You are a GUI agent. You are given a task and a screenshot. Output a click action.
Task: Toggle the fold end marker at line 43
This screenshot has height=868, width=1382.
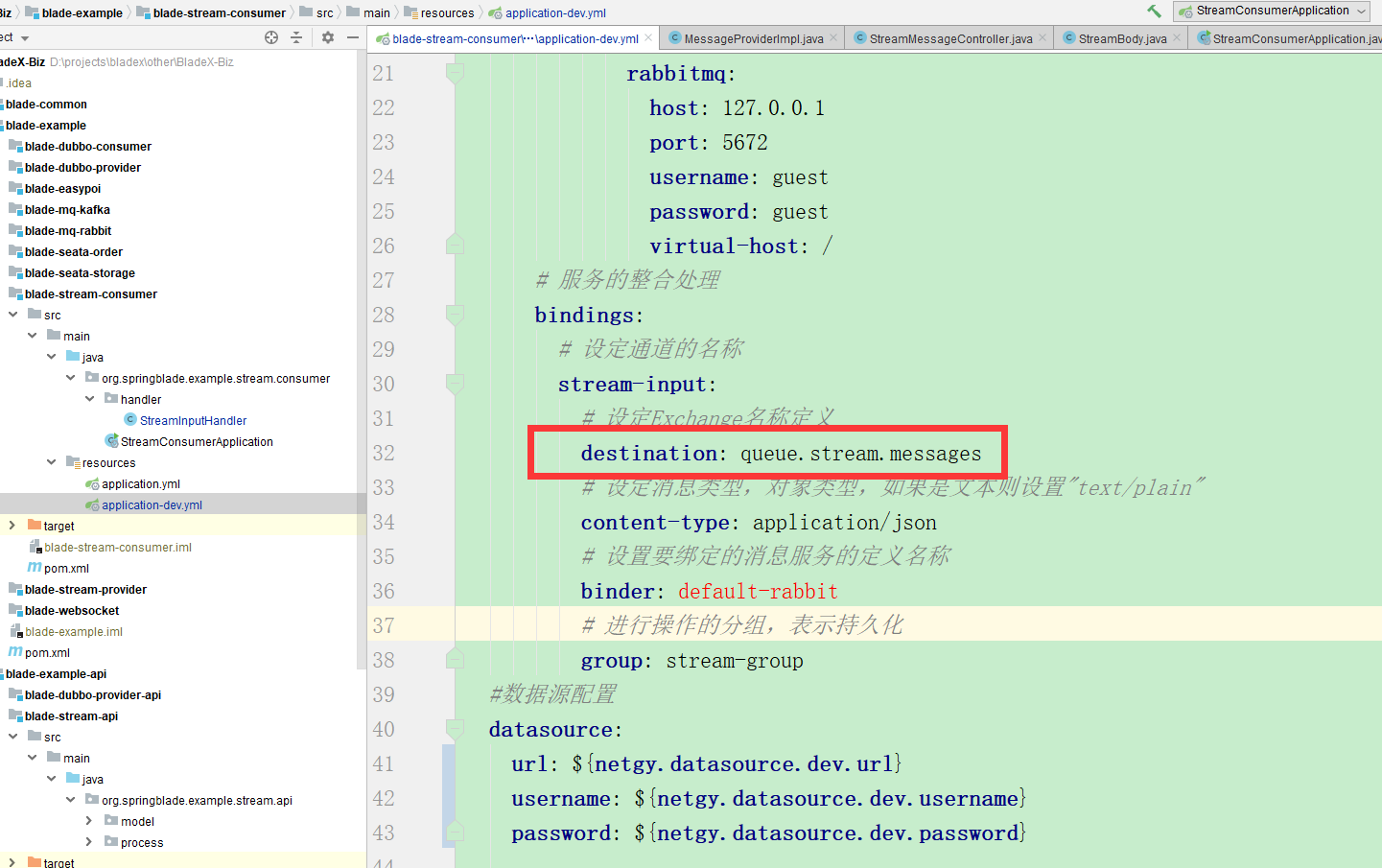point(455,833)
